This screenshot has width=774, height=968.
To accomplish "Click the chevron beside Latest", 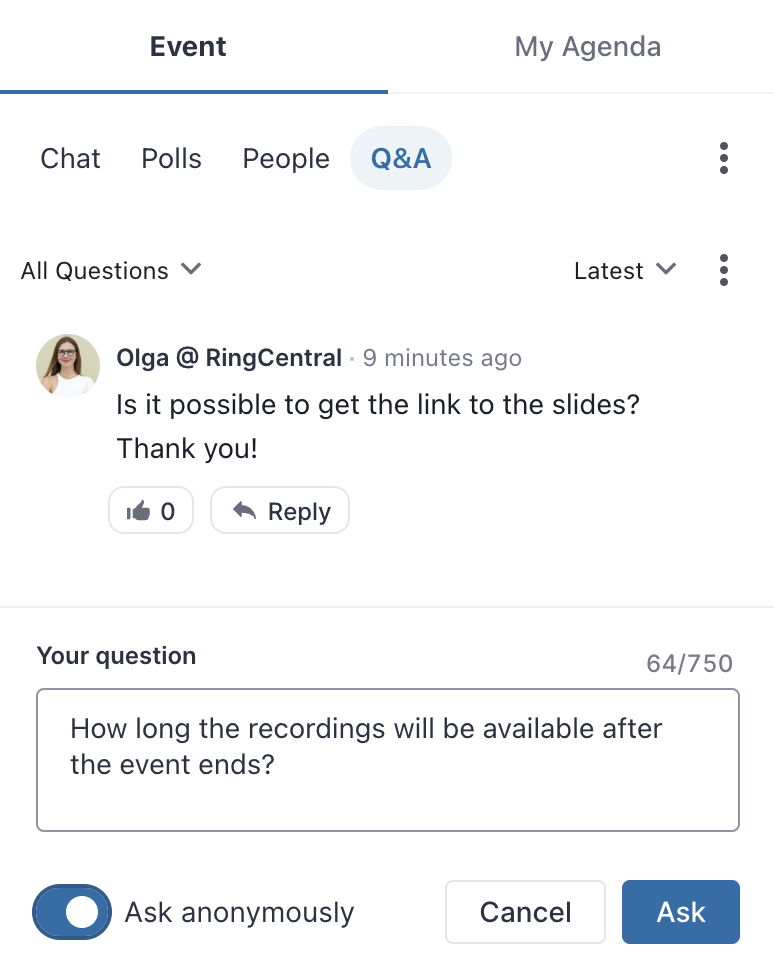I will [x=666, y=269].
